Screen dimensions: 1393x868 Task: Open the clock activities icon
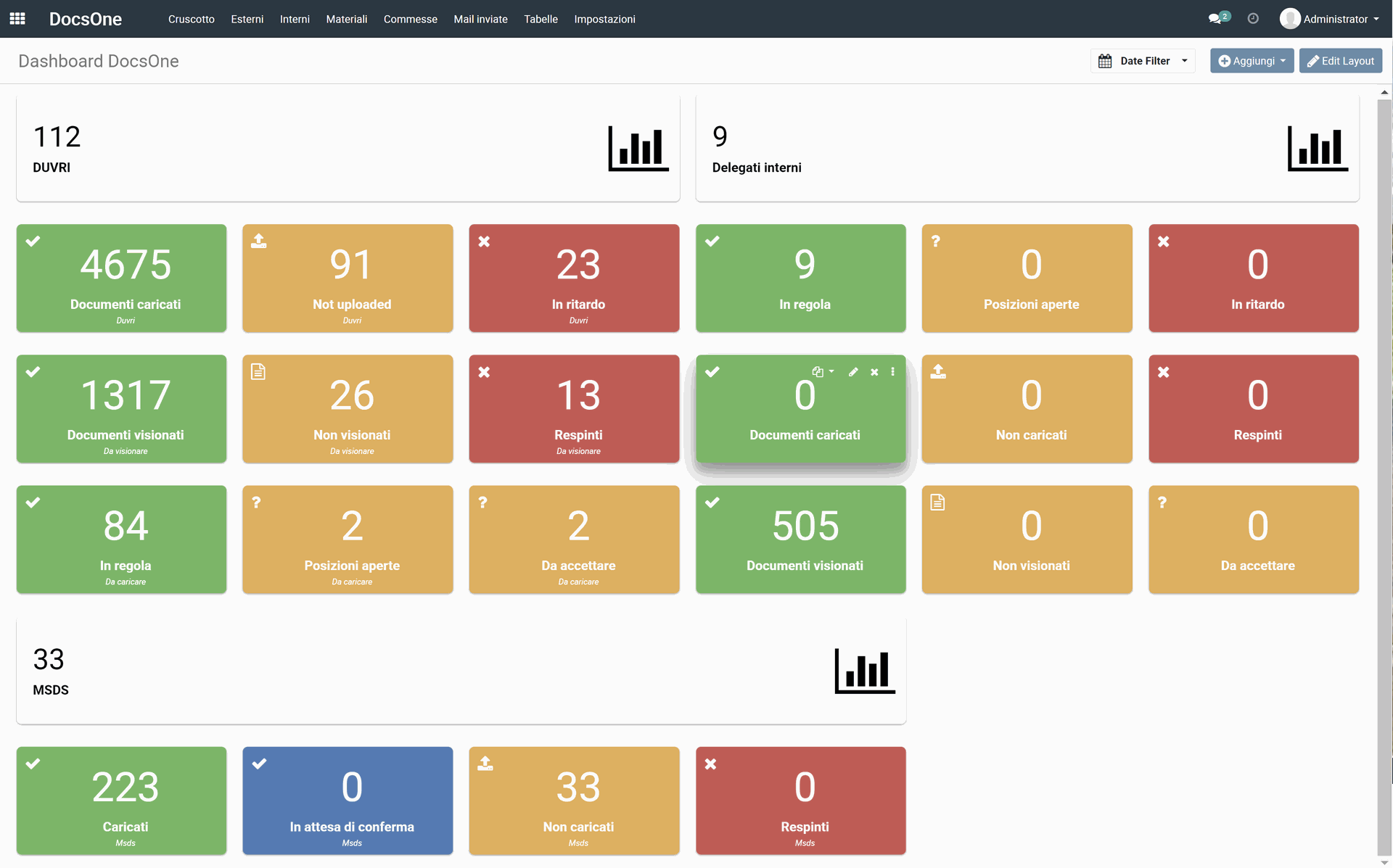[1253, 19]
